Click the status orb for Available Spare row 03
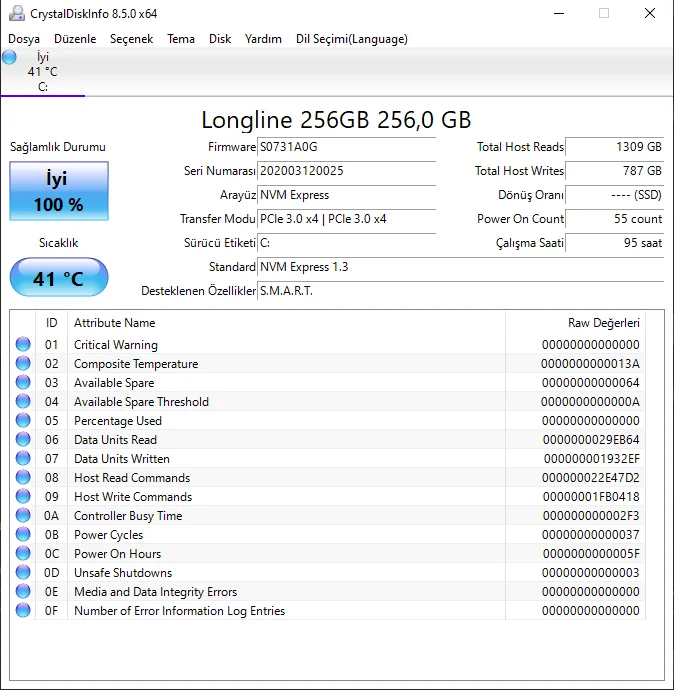 click(23, 382)
